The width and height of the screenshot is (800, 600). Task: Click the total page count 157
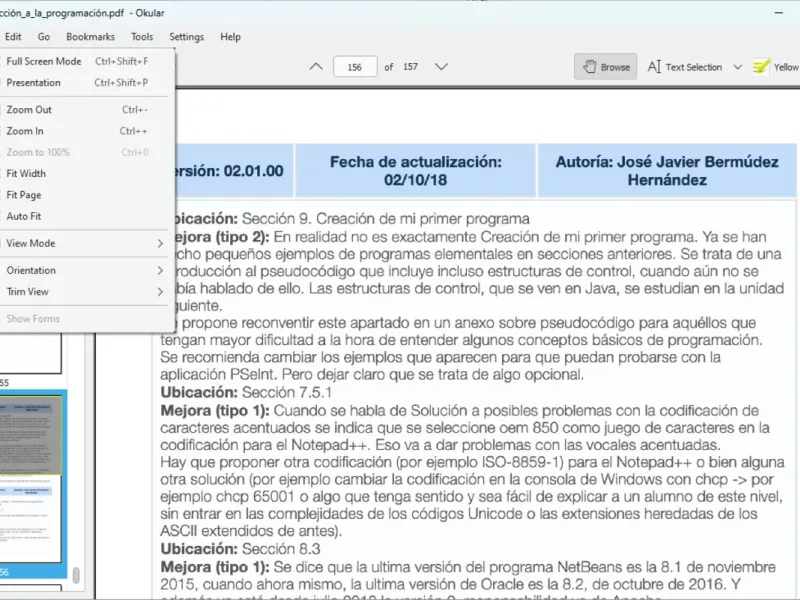pyautogui.click(x=410, y=67)
